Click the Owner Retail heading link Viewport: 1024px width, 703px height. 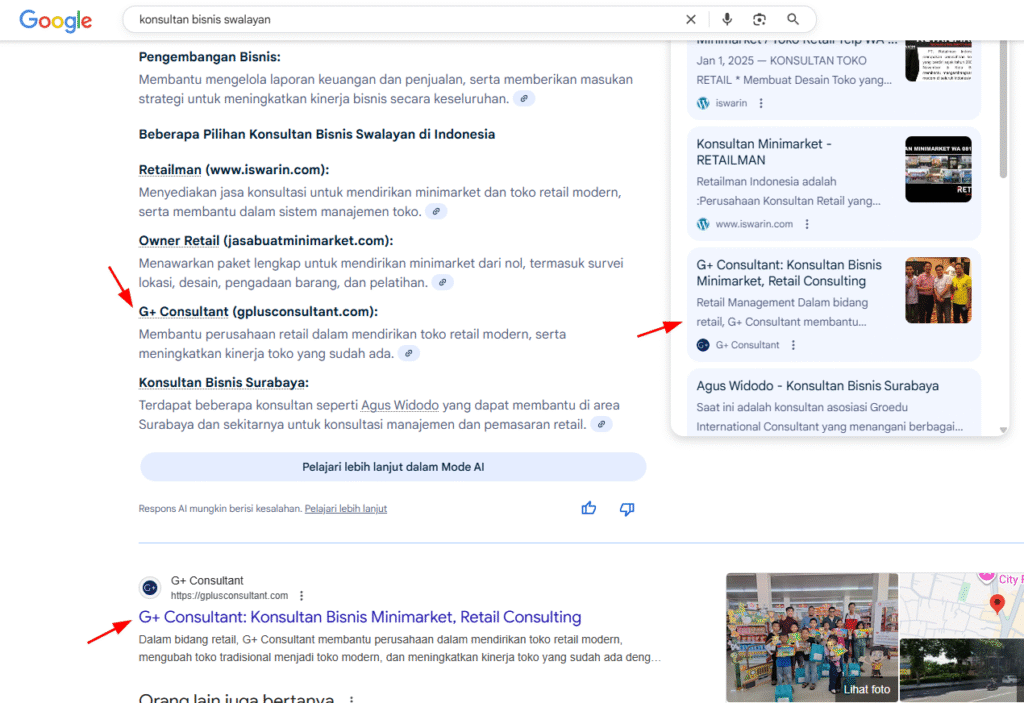click(x=178, y=240)
